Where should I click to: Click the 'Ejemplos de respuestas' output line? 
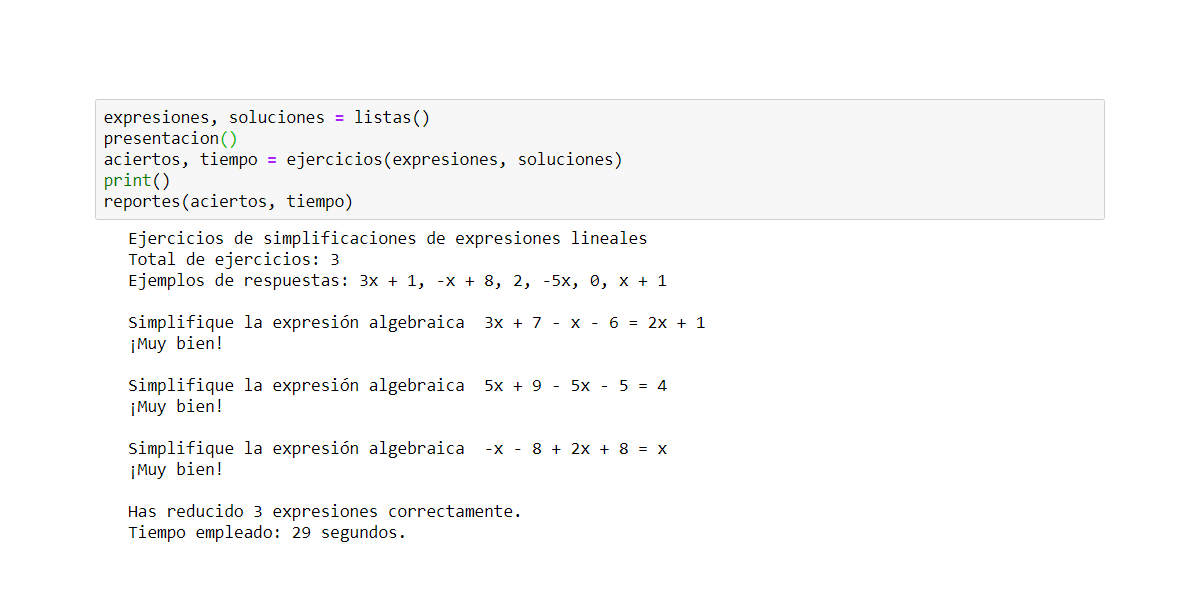pos(397,281)
